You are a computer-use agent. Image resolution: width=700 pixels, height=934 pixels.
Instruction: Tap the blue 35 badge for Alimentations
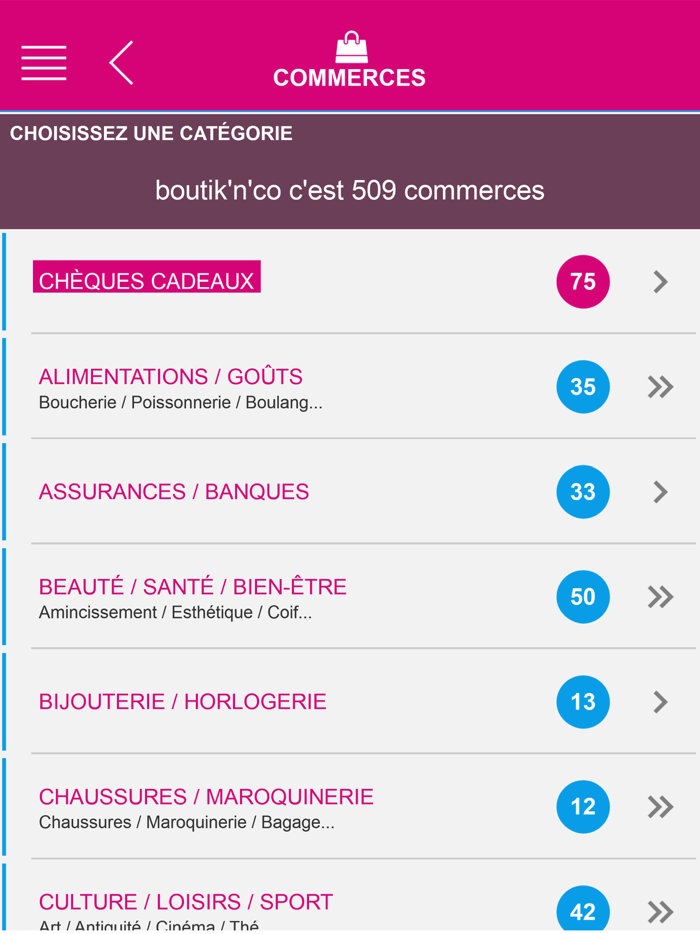point(582,387)
